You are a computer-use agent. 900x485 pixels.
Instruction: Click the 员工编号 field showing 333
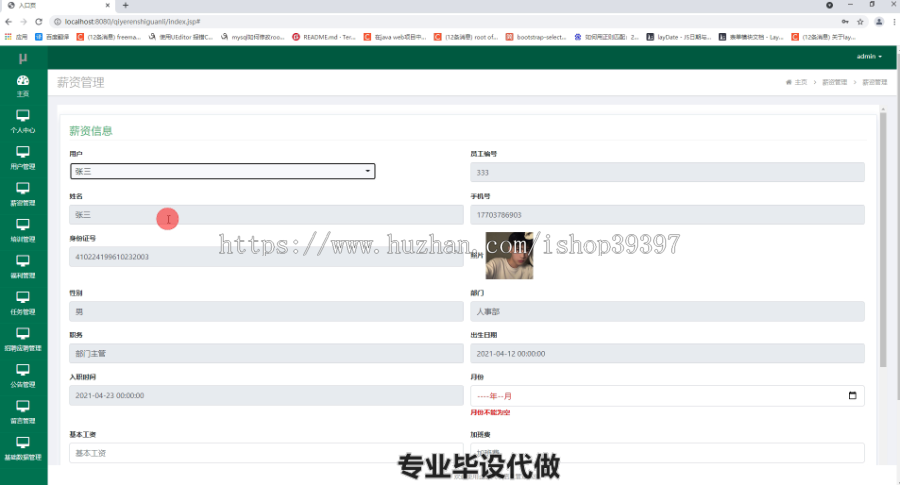[x=667, y=172]
